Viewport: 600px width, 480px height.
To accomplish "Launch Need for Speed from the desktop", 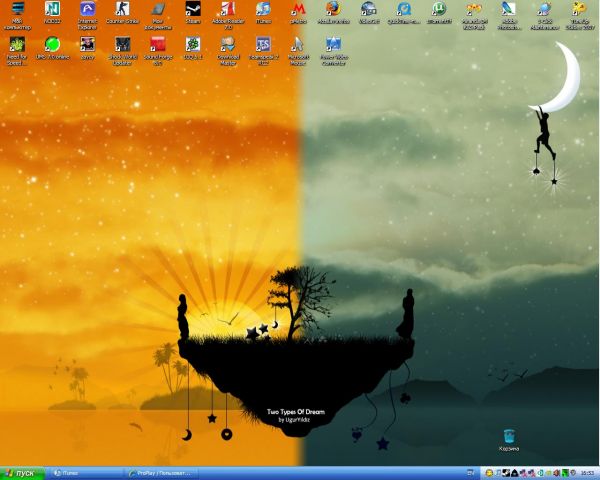I will (x=17, y=45).
